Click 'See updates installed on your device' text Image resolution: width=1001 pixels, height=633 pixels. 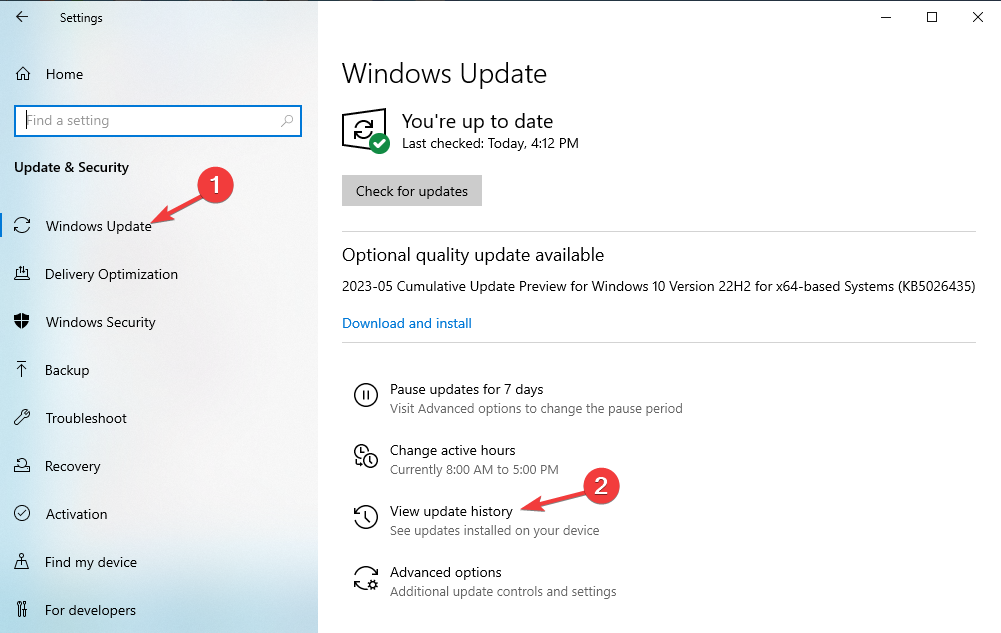click(x=495, y=530)
